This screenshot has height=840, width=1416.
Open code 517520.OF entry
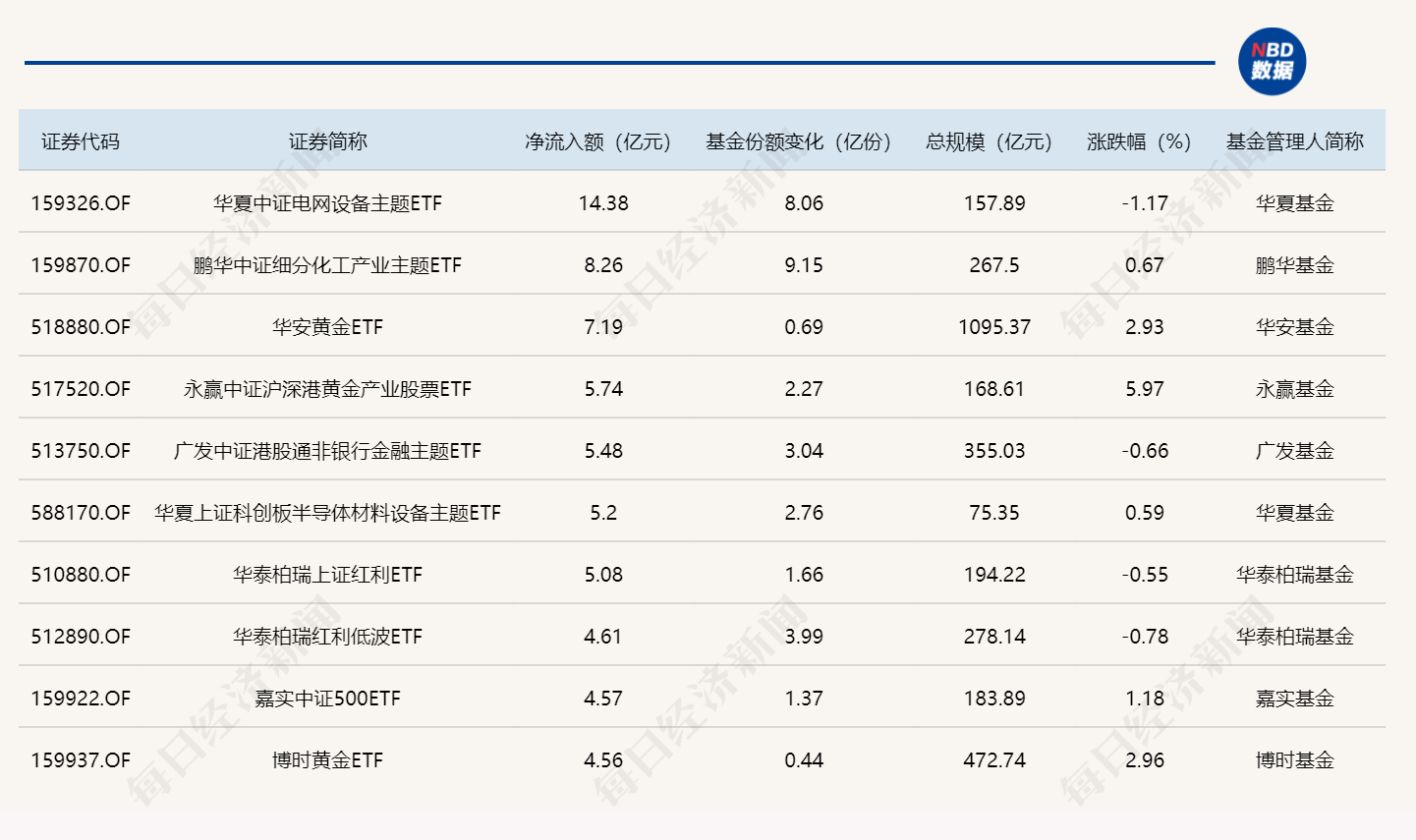pos(81,389)
